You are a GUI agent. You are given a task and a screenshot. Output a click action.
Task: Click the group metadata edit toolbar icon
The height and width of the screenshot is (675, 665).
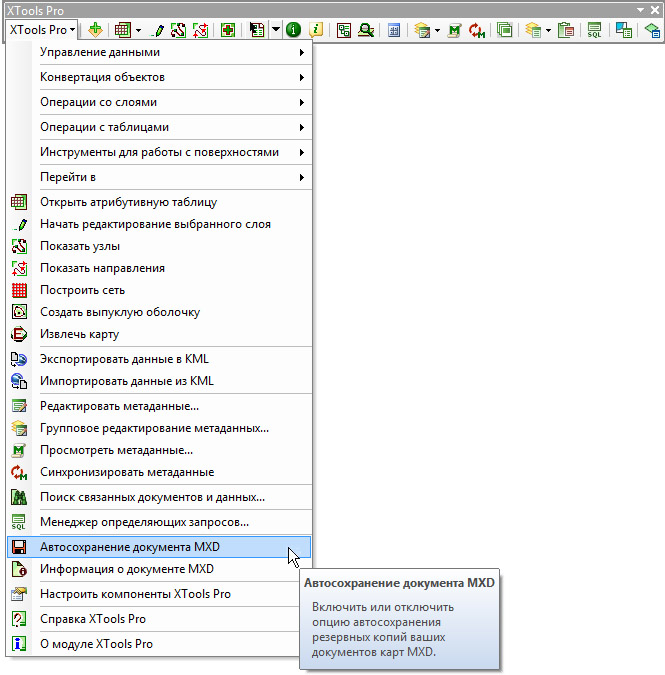(x=422, y=30)
